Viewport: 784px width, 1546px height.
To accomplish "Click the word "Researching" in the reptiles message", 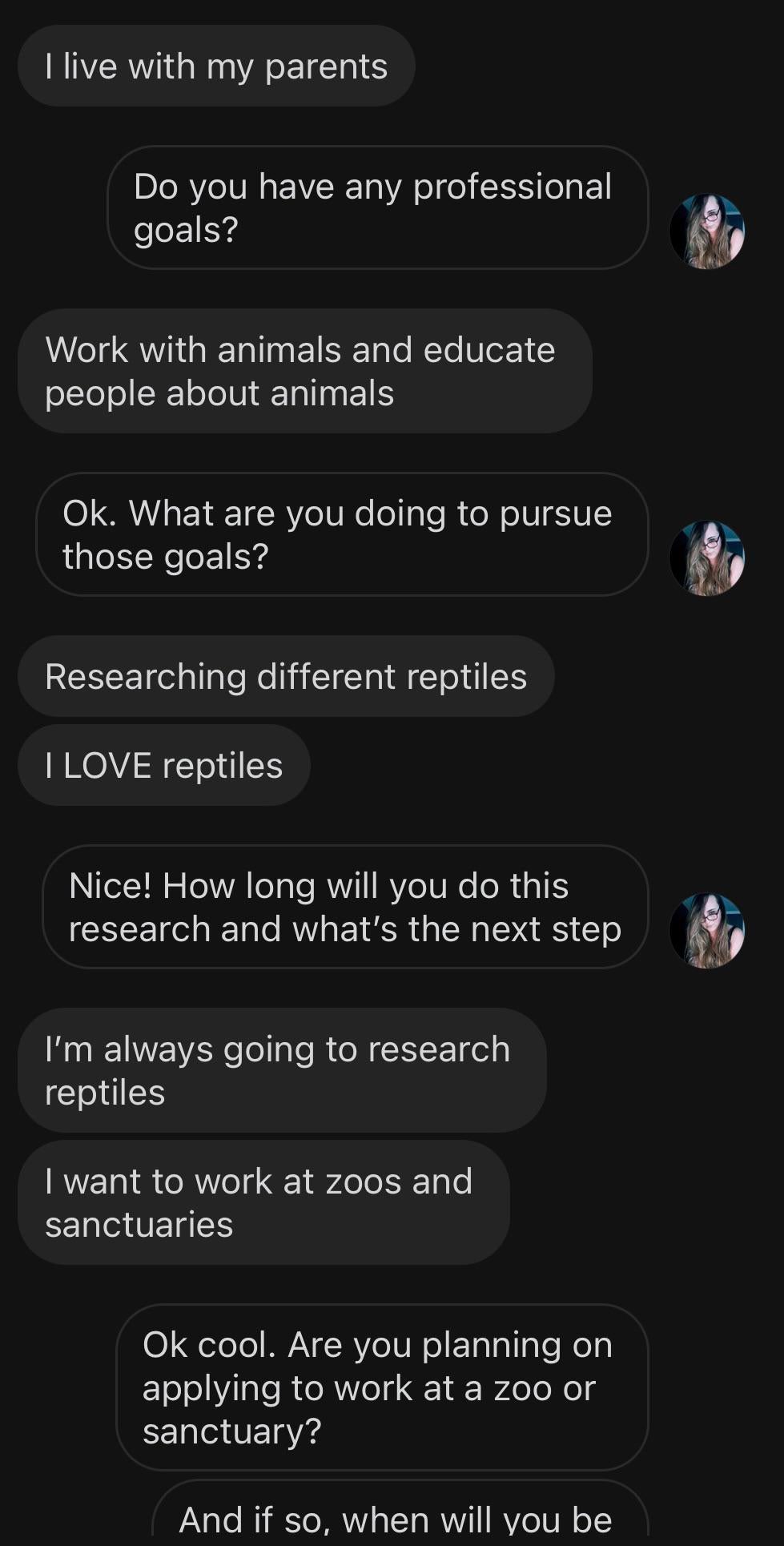I will pyautogui.click(x=146, y=677).
